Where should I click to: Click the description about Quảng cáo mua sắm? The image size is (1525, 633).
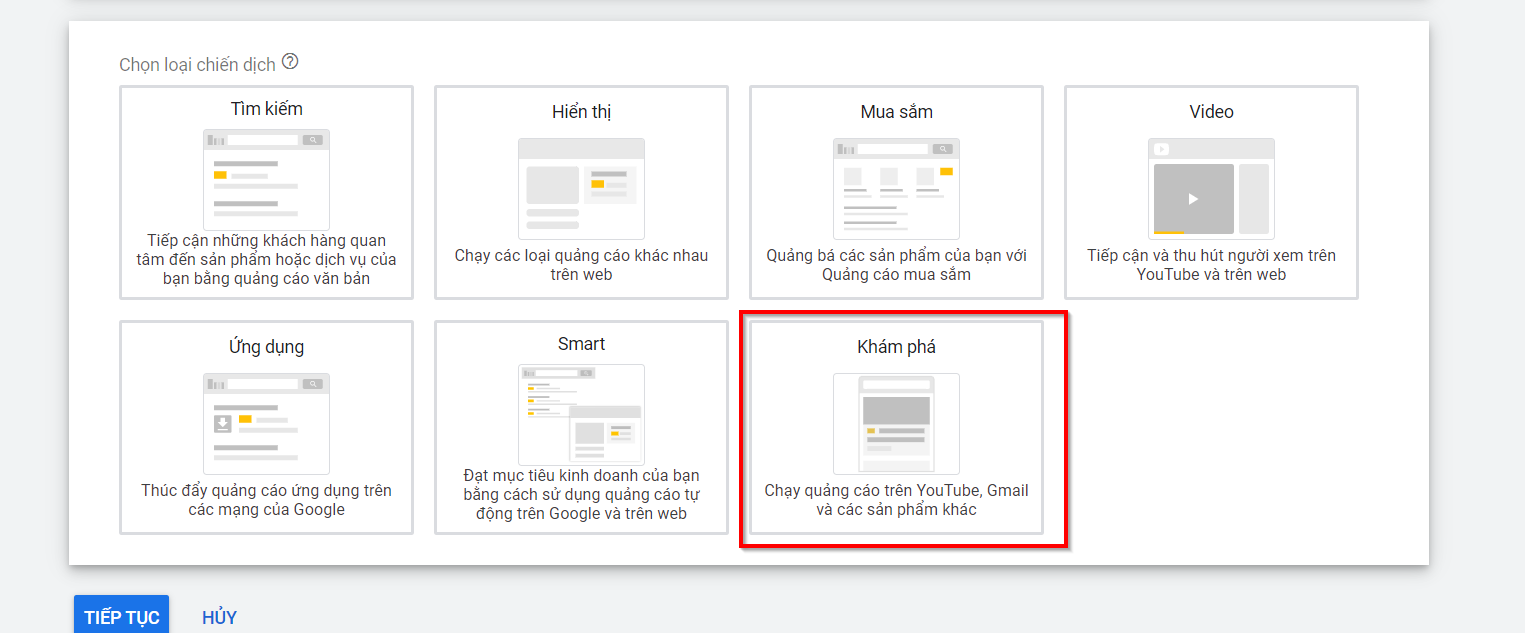[896, 265]
